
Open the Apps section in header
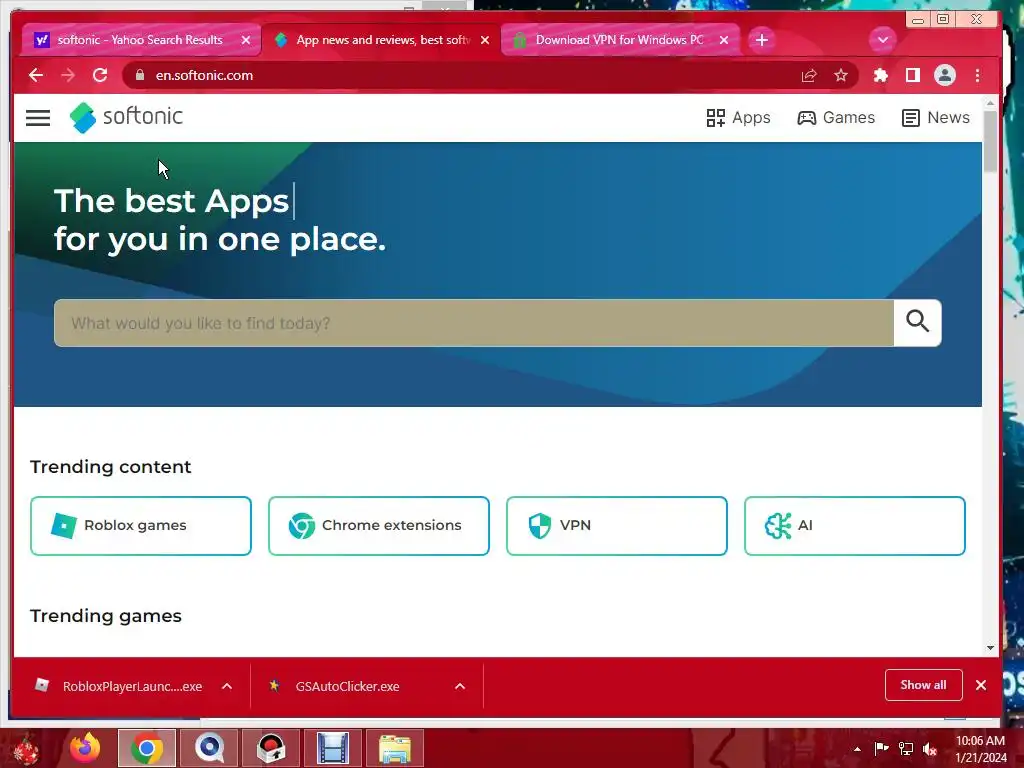point(739,118)
